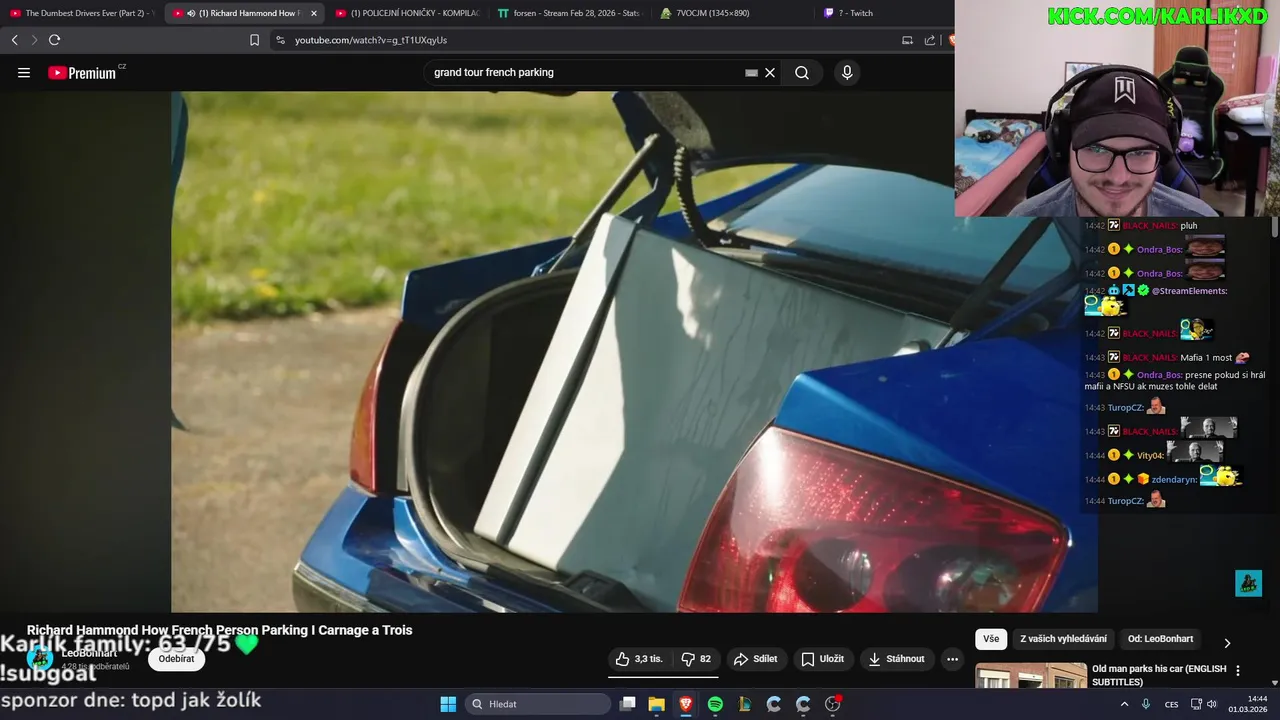The width and height of the screenshot is (1280, 720).
Task: Close the Richard Hammond browser tab
Action: tap(314, 13)
